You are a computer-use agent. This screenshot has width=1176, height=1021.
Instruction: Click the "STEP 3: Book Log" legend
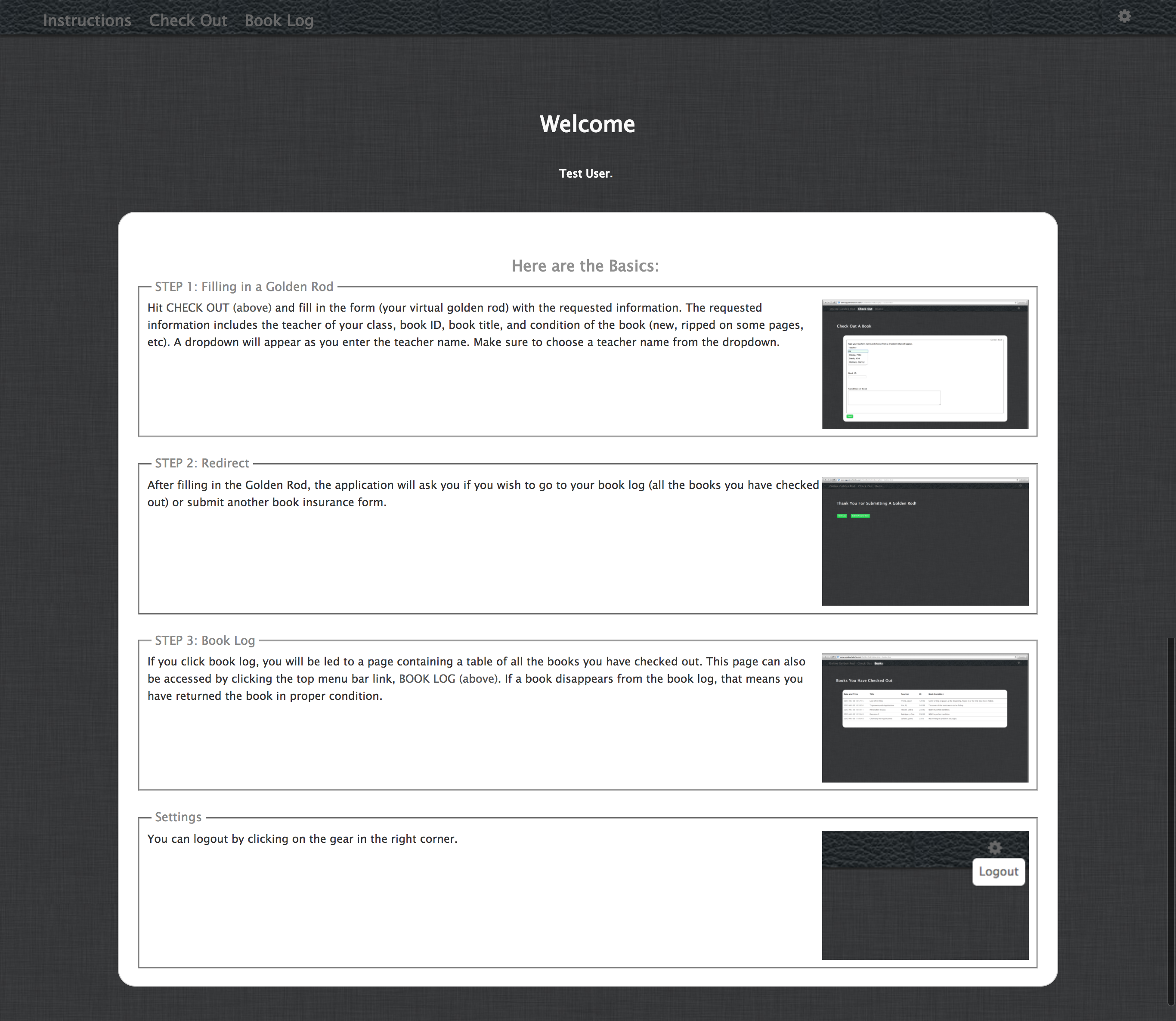(204, 640)
